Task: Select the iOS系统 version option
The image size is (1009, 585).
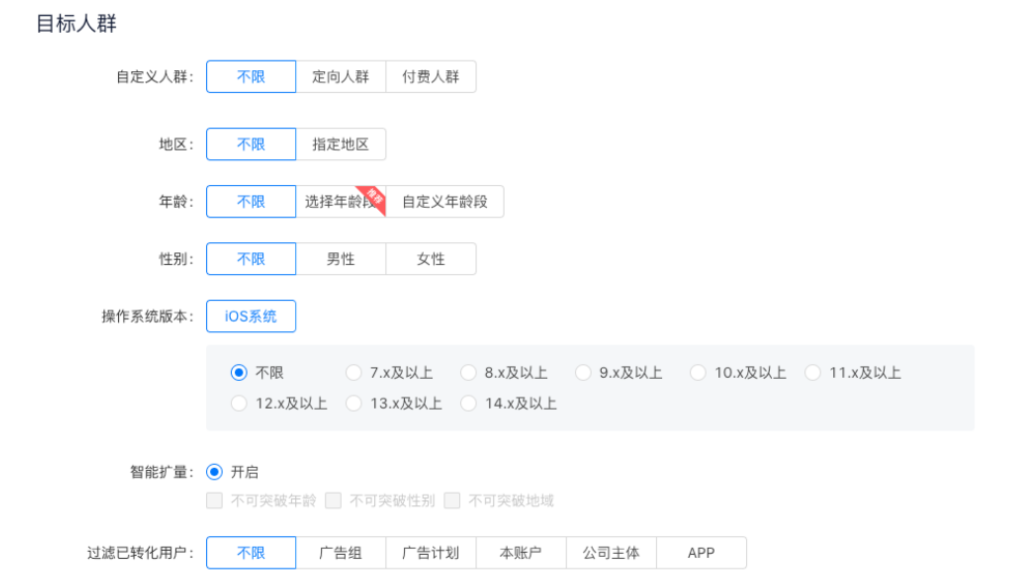Action: 250,315
